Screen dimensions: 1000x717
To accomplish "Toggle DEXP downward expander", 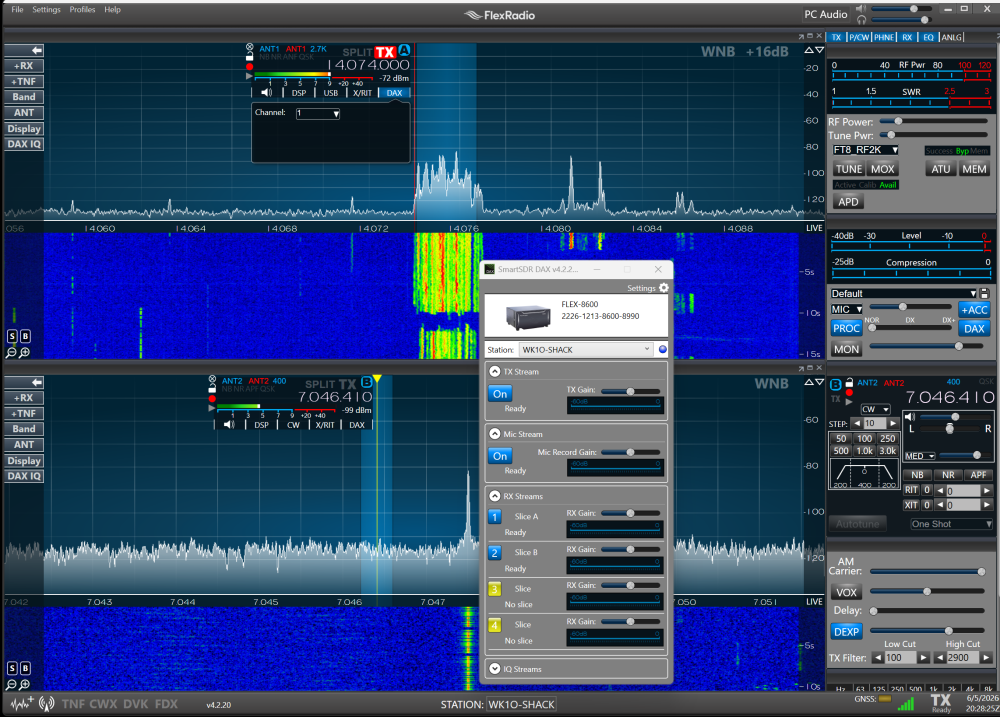I will coord(846,632).
